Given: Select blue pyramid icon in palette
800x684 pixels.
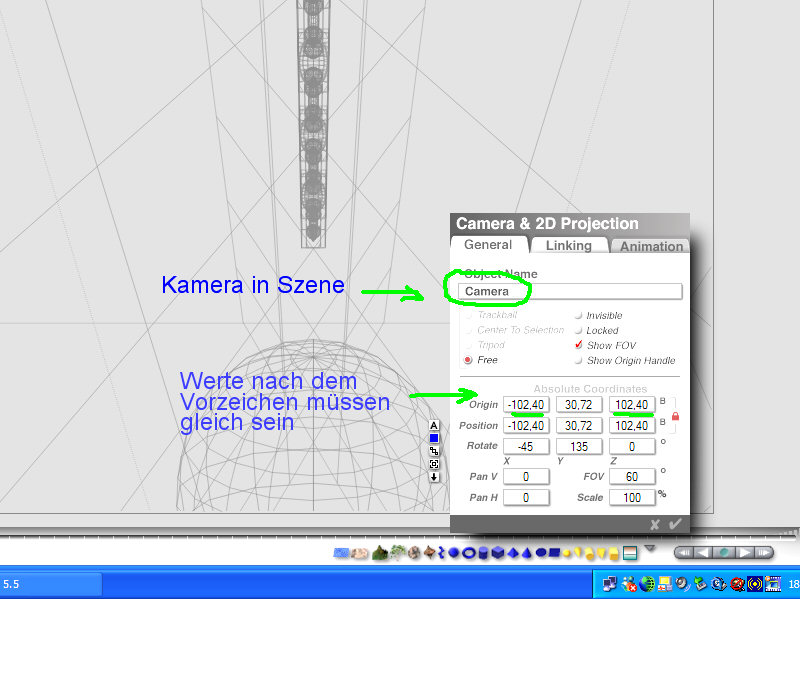Looking at the screenshot, I should point(513,552).
